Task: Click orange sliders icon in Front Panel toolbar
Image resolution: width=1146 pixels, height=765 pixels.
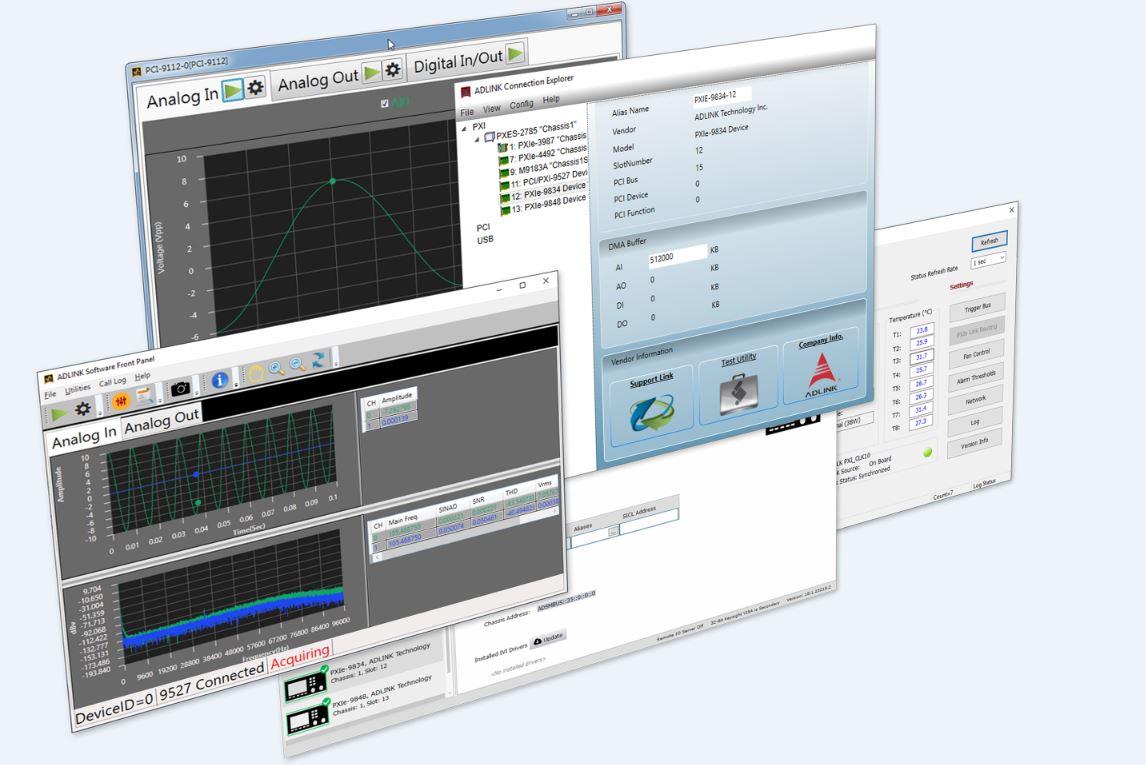Action: click(121, 400)
